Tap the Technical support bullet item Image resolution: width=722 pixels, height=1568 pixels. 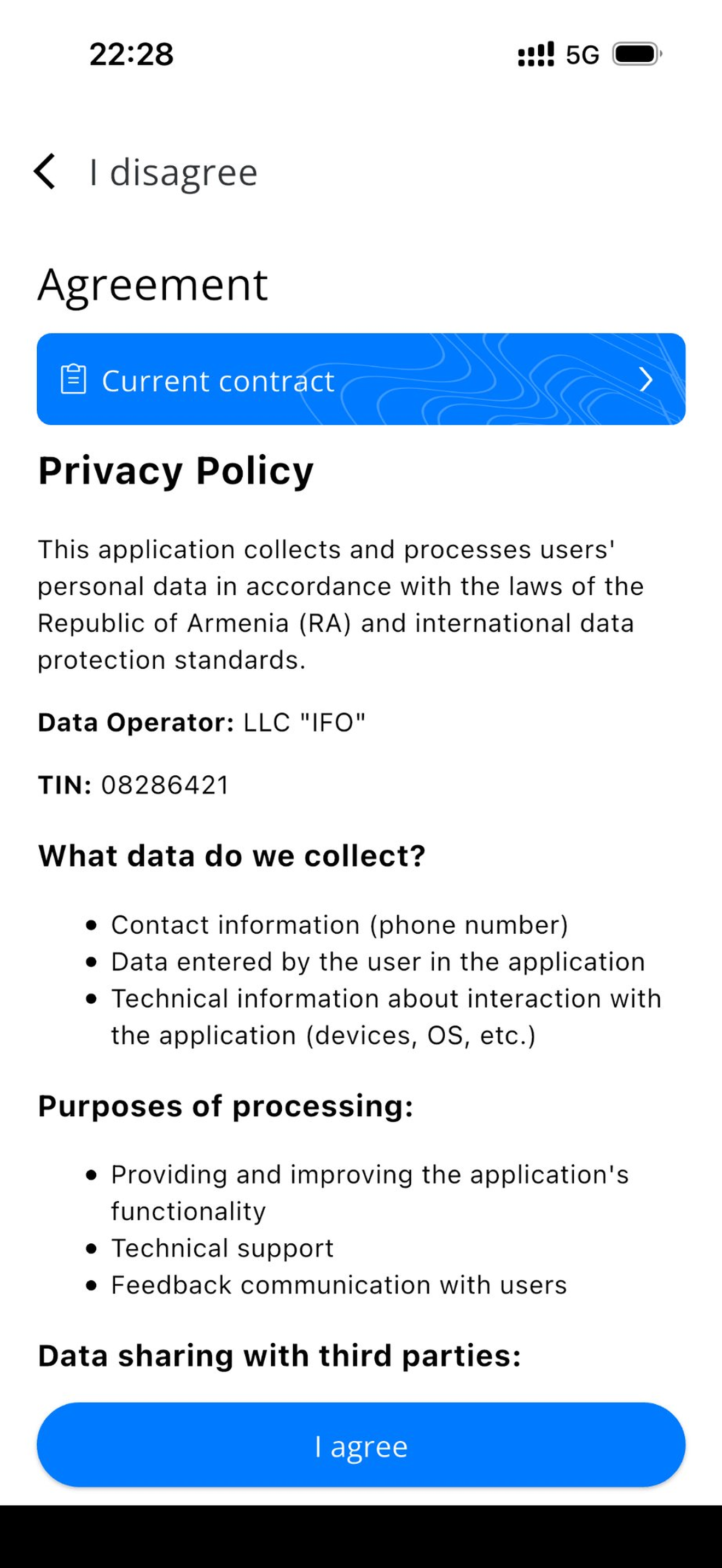click(x=222, y=1248)
